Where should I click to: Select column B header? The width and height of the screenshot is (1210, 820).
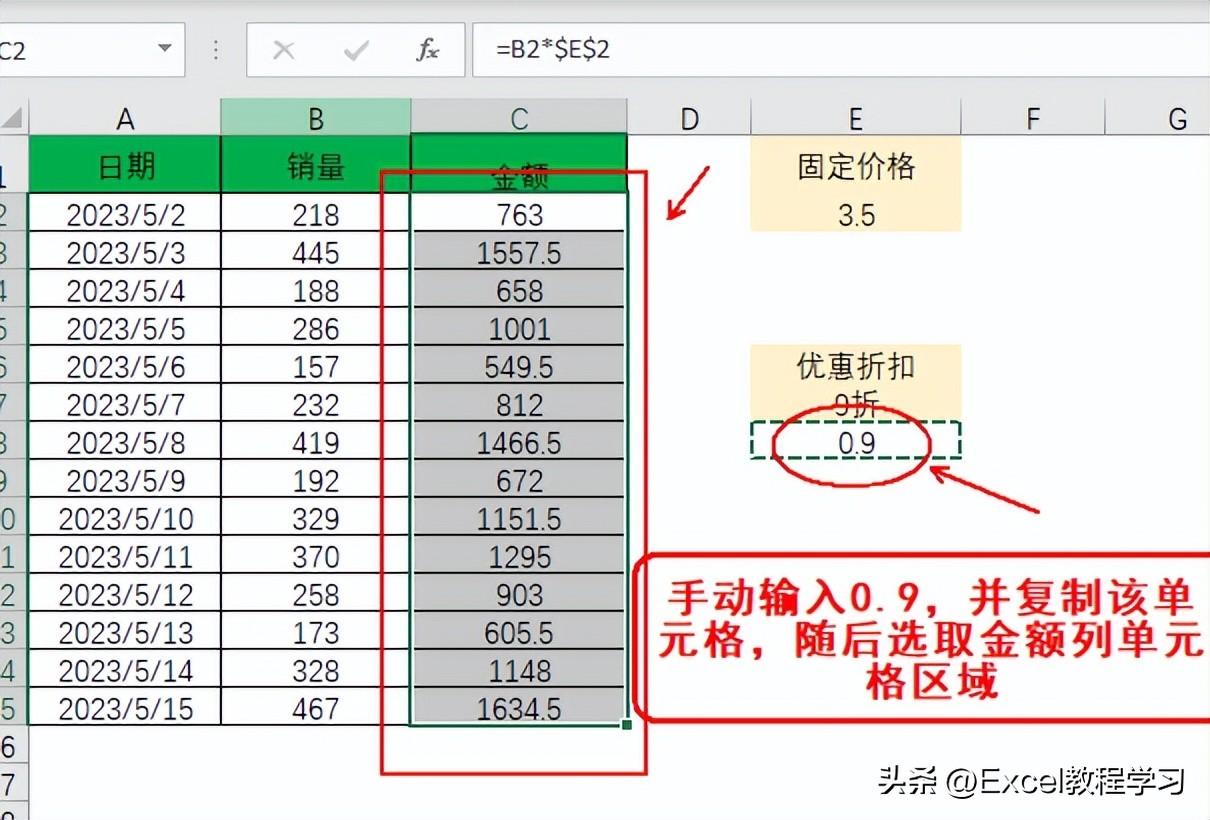[316, 118]
